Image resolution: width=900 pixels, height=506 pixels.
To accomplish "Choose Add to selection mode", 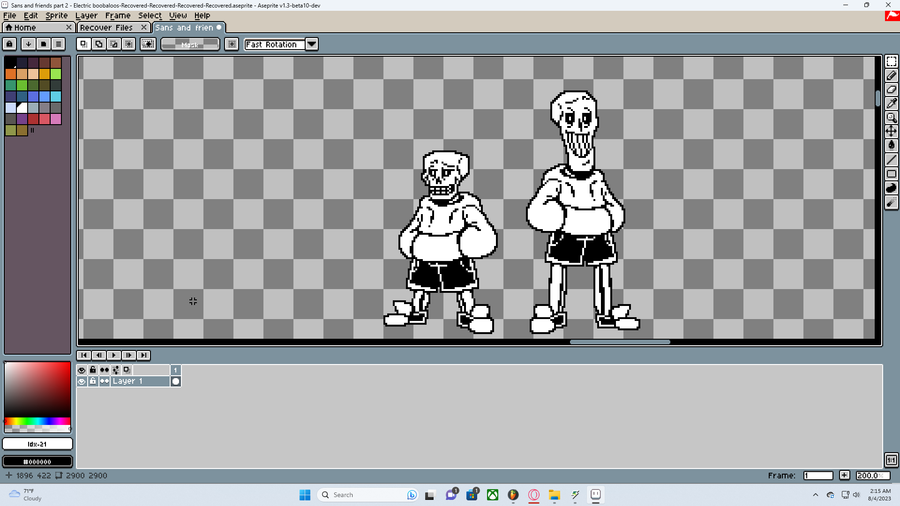I will coord(99,44).
